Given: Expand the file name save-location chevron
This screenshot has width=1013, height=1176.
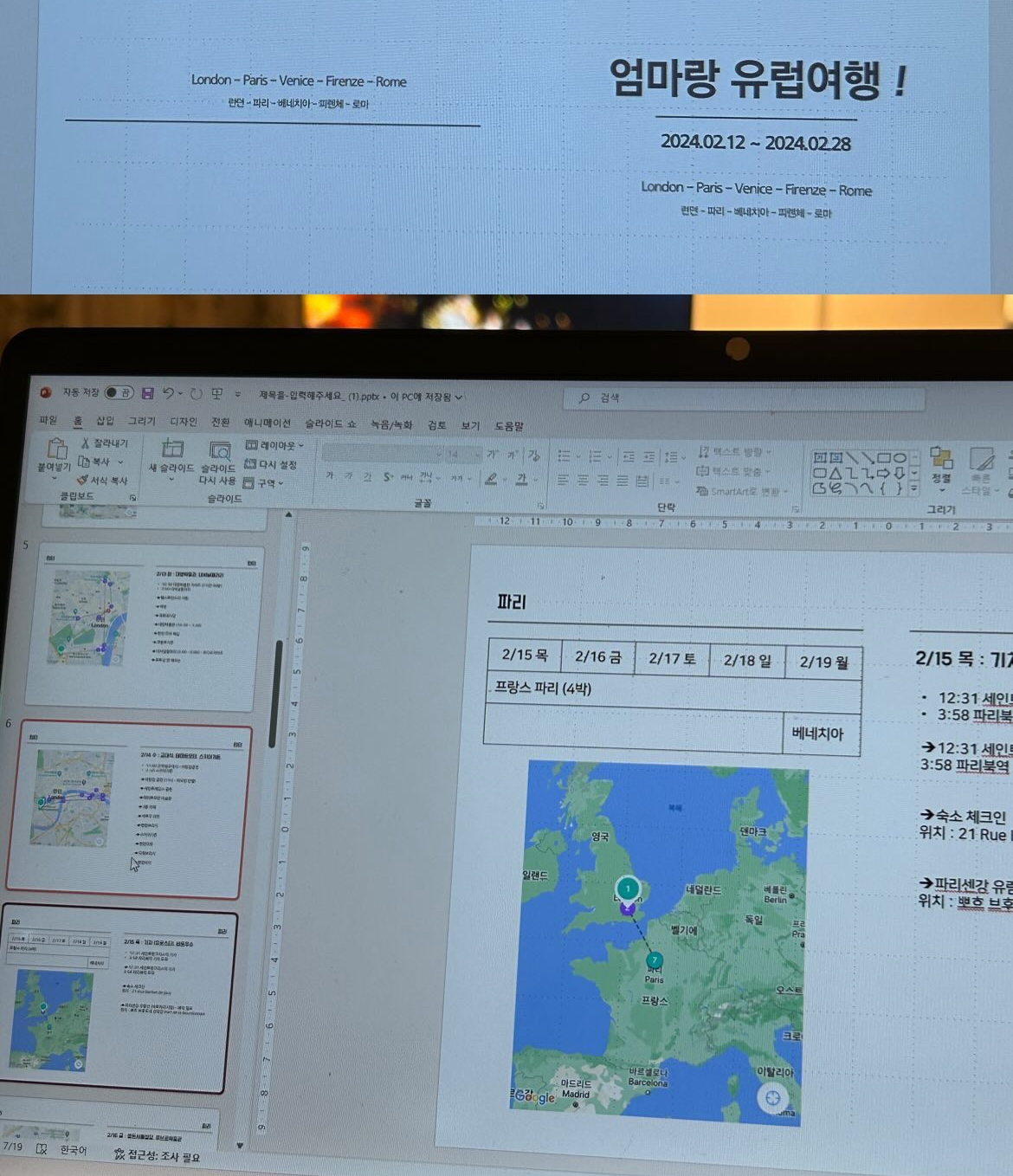Looking at the screenshot, I should click(x=458, y=397).
